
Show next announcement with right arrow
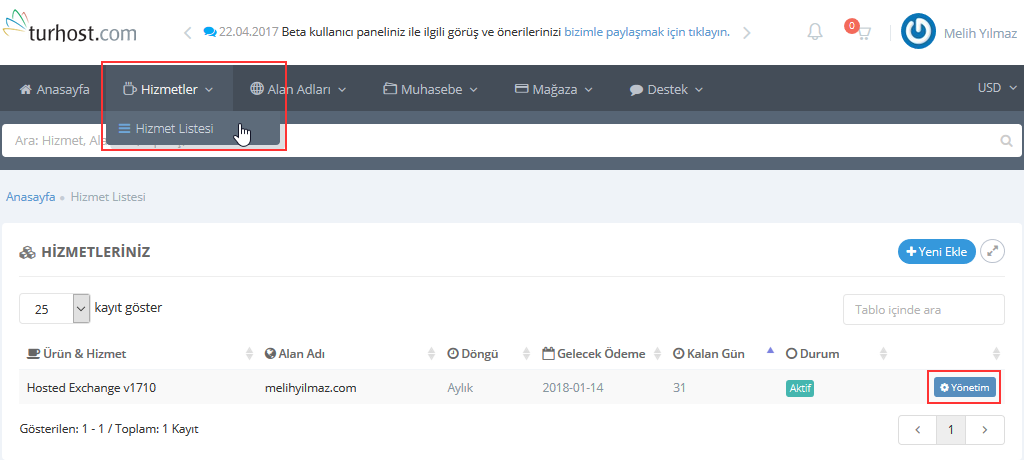[747, 33]
